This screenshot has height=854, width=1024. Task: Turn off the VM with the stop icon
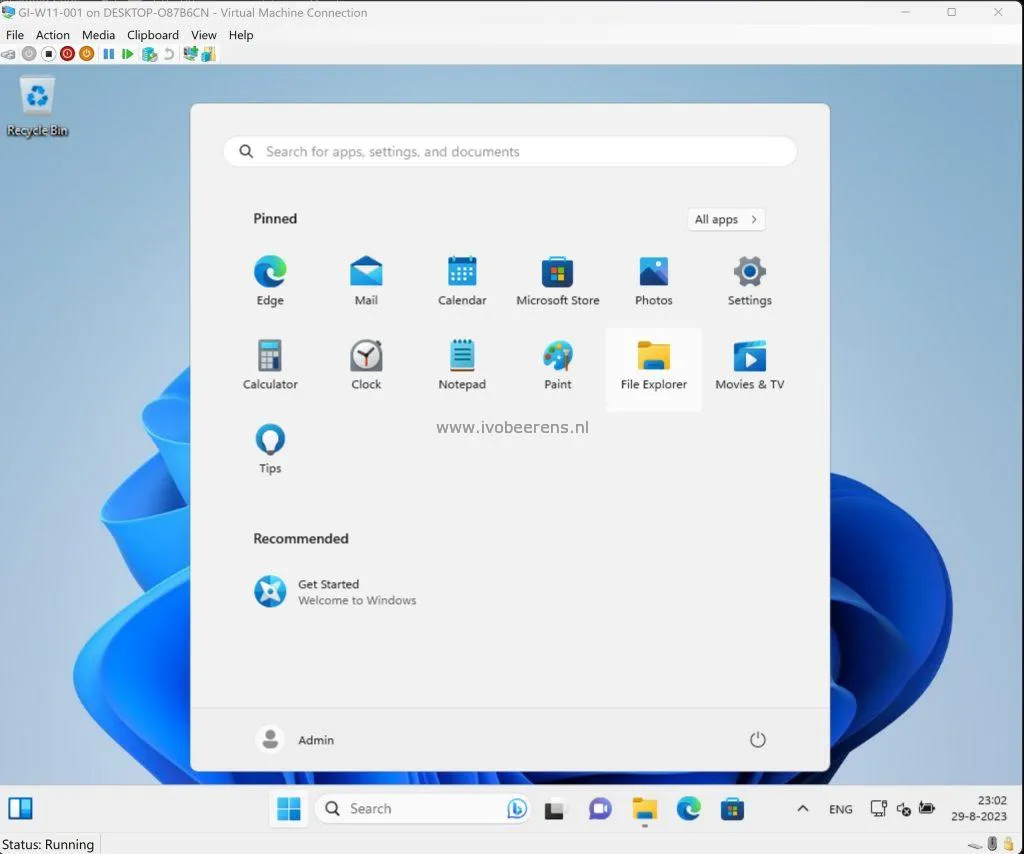point(48,54)
